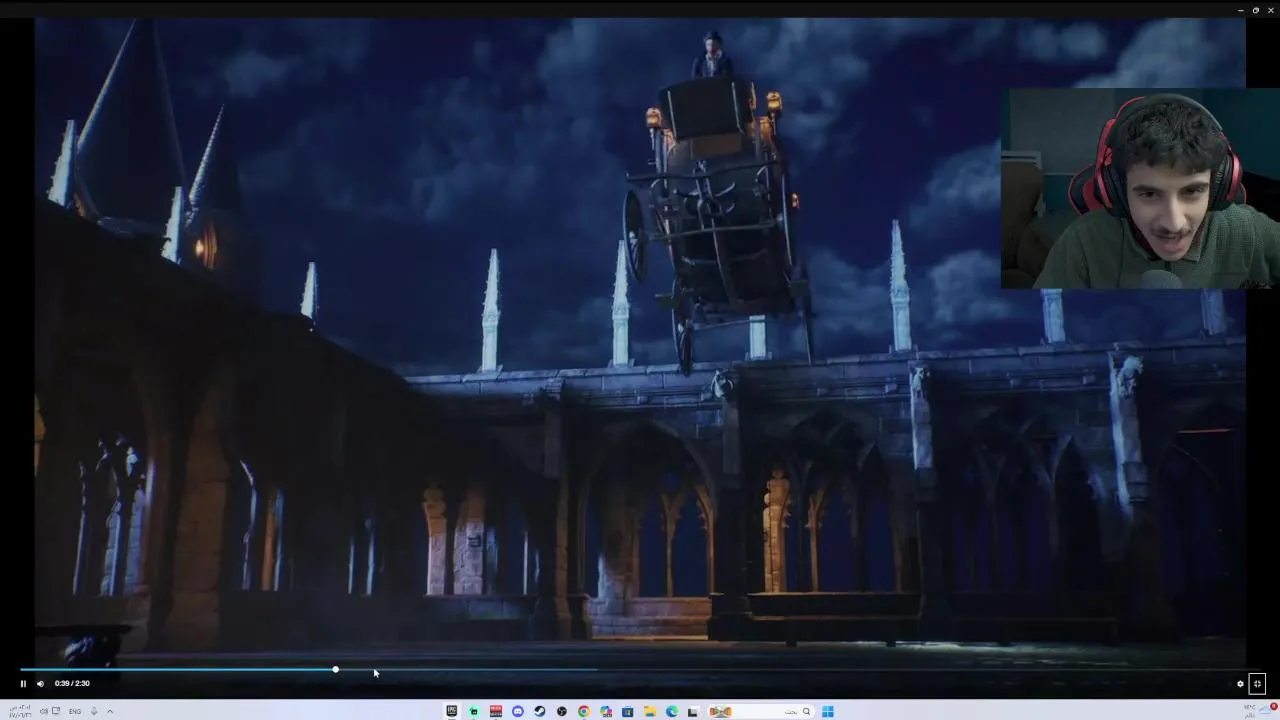Open the Copilot icon on the taskbar
The height and width of the screenshot is (720, 1280).
pyautogui.click(x=606, y=711)
